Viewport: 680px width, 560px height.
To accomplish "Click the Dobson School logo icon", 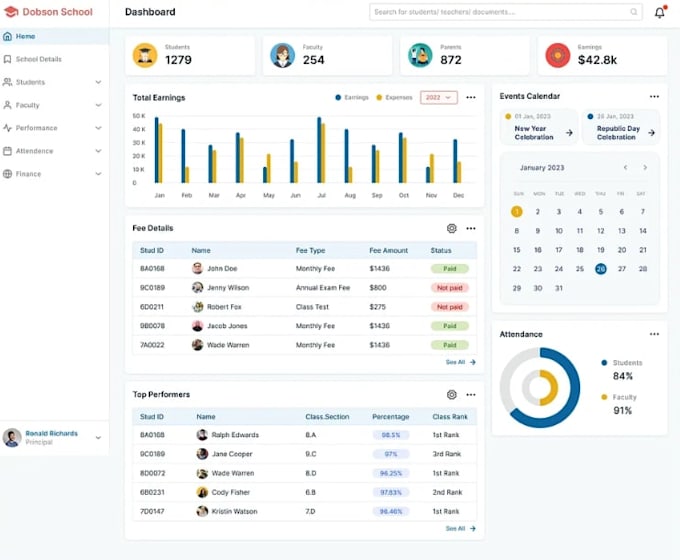I will [x=11, y=12].
